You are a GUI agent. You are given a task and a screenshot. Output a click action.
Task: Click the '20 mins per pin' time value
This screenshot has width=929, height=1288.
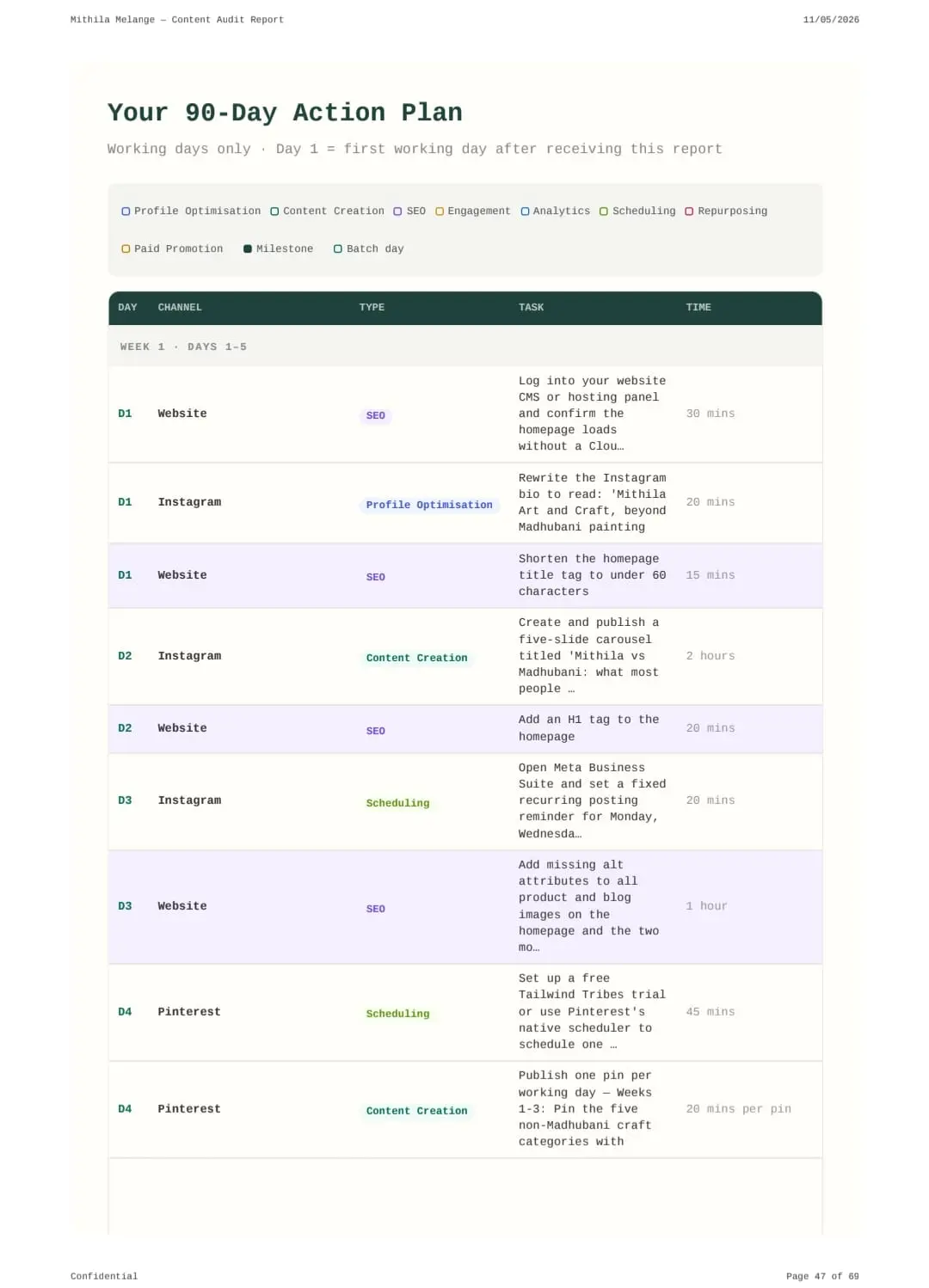click(738, 1110)
